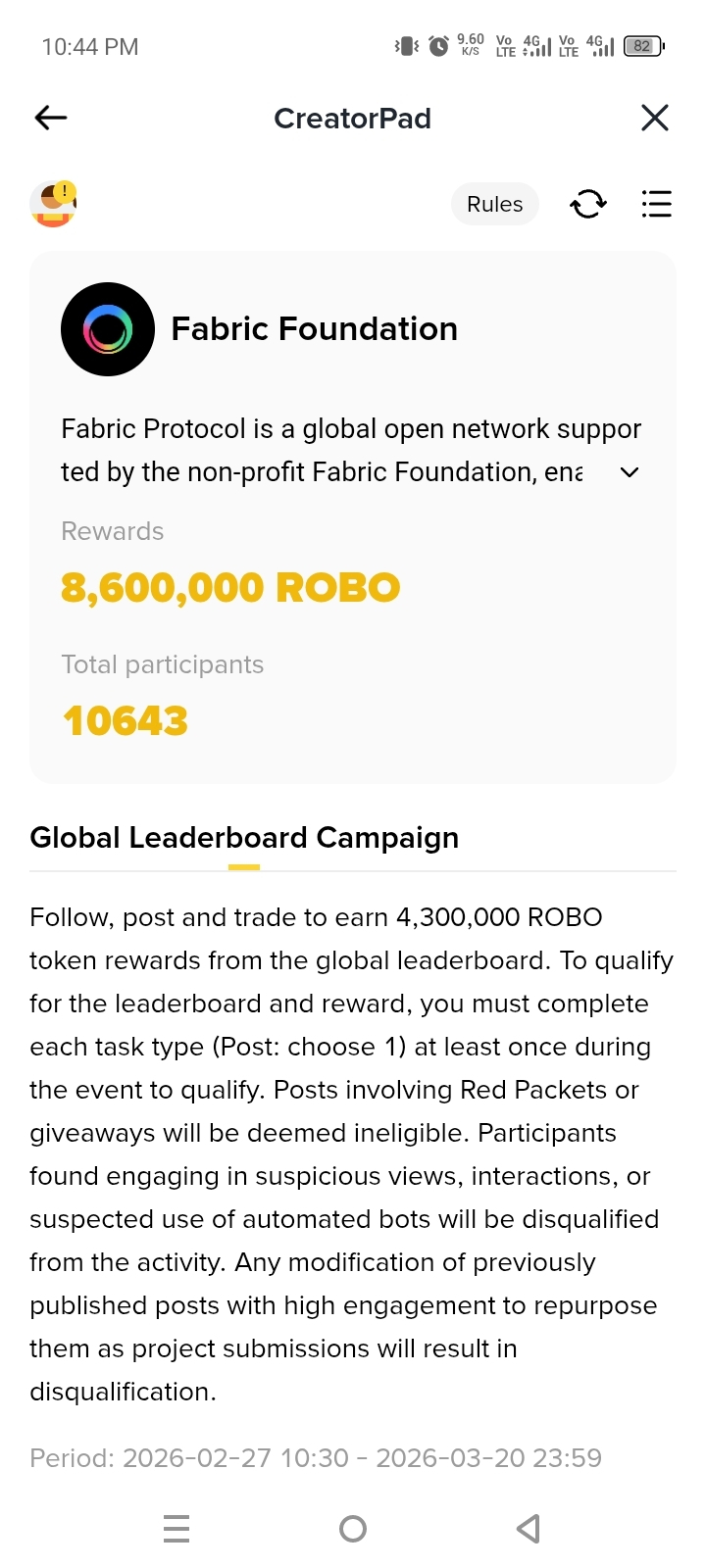The height and width of the screenshot is (1568, 706).
Task: Open the list menu icon
Action: click(x=656, y=204)
